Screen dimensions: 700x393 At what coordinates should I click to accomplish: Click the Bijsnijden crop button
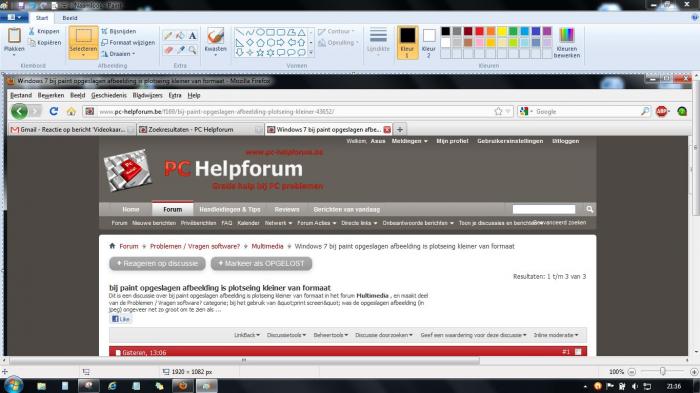[x=119, y=31]
